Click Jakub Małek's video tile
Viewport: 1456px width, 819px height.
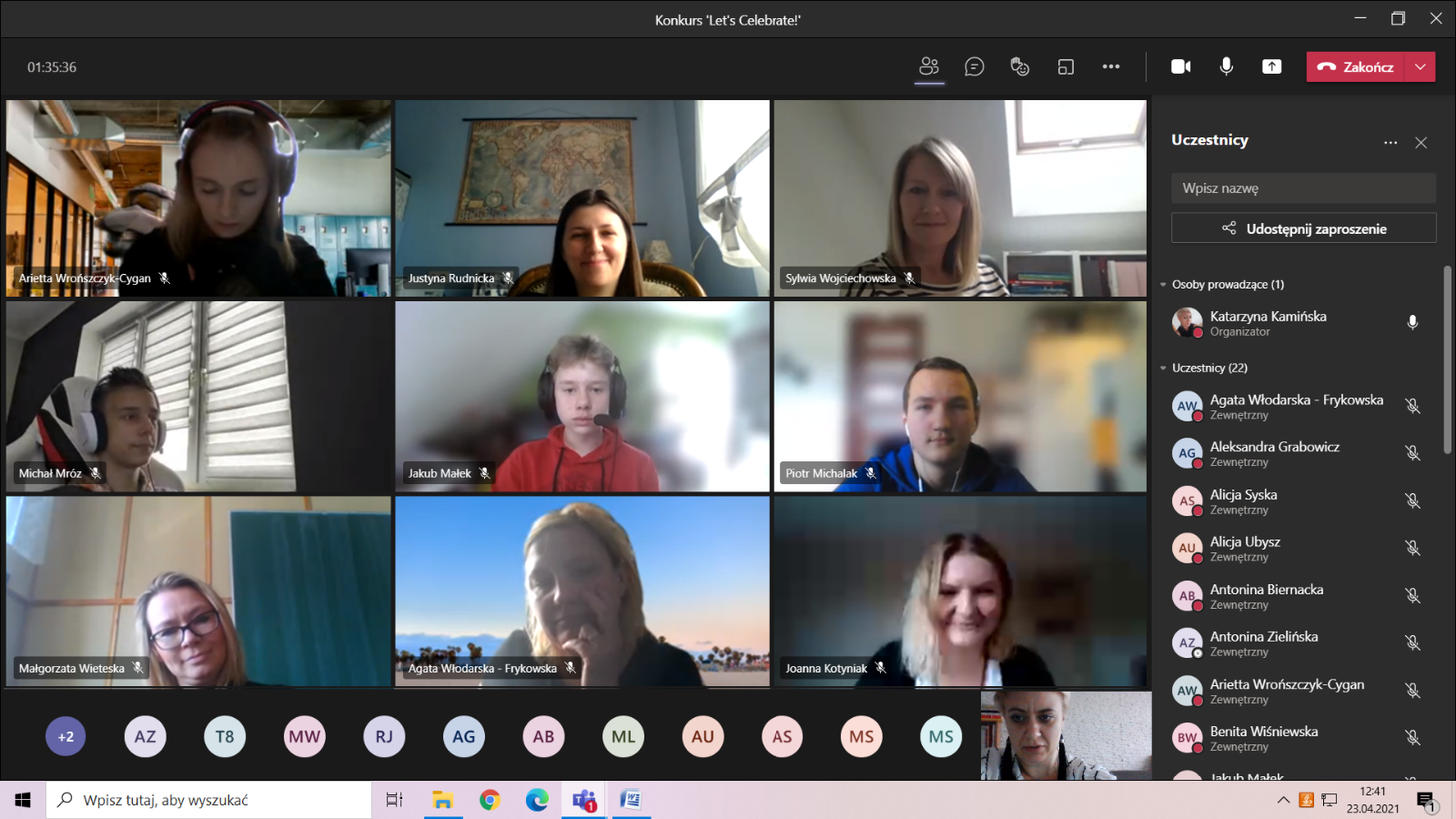pyautogui.click(x=582, y=397)
